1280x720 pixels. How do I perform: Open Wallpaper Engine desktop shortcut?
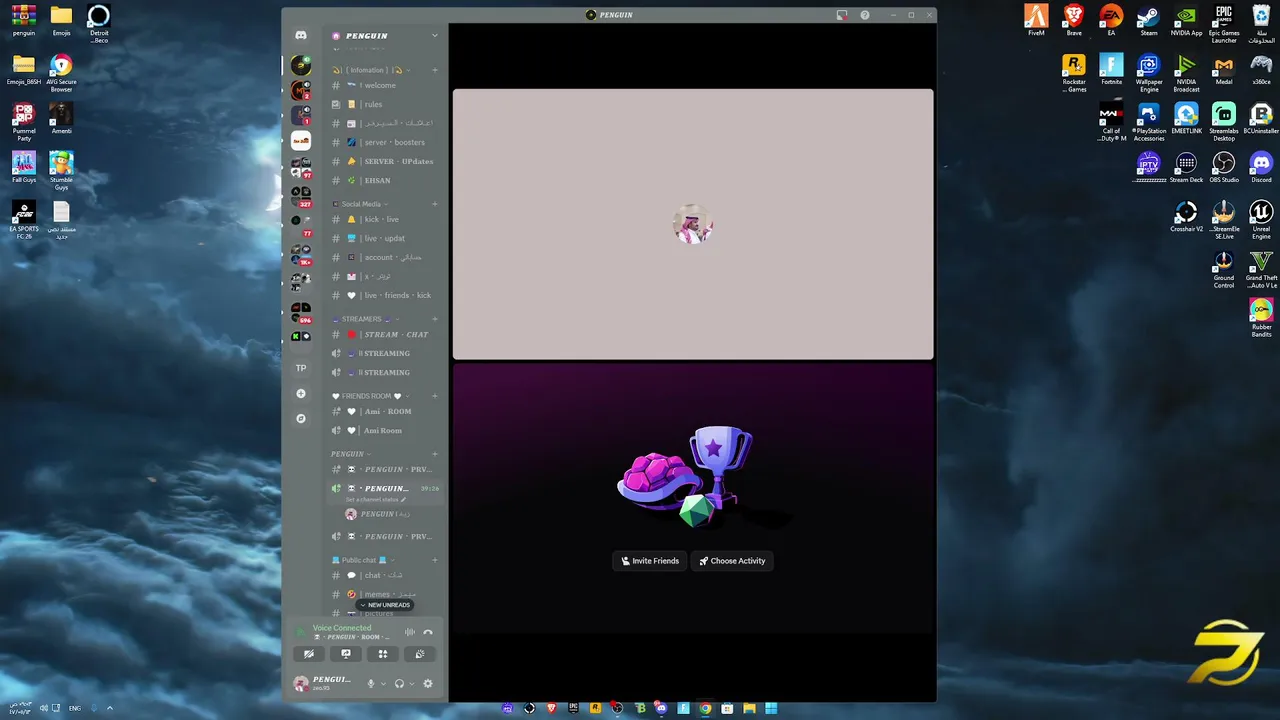pyautogui.click(x=1149, y=73)
